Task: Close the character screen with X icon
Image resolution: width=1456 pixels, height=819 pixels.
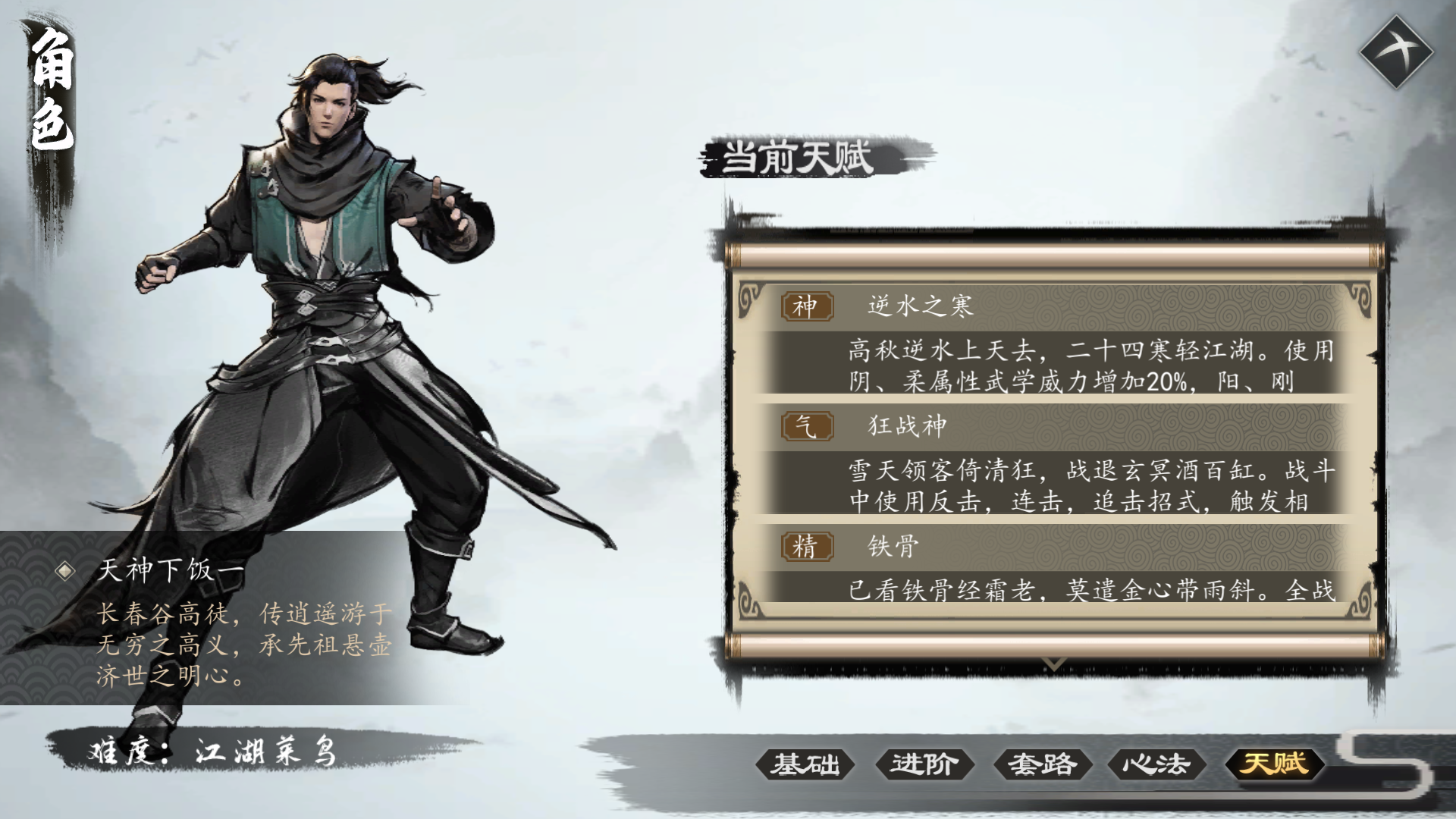Action: (1396, 52)
